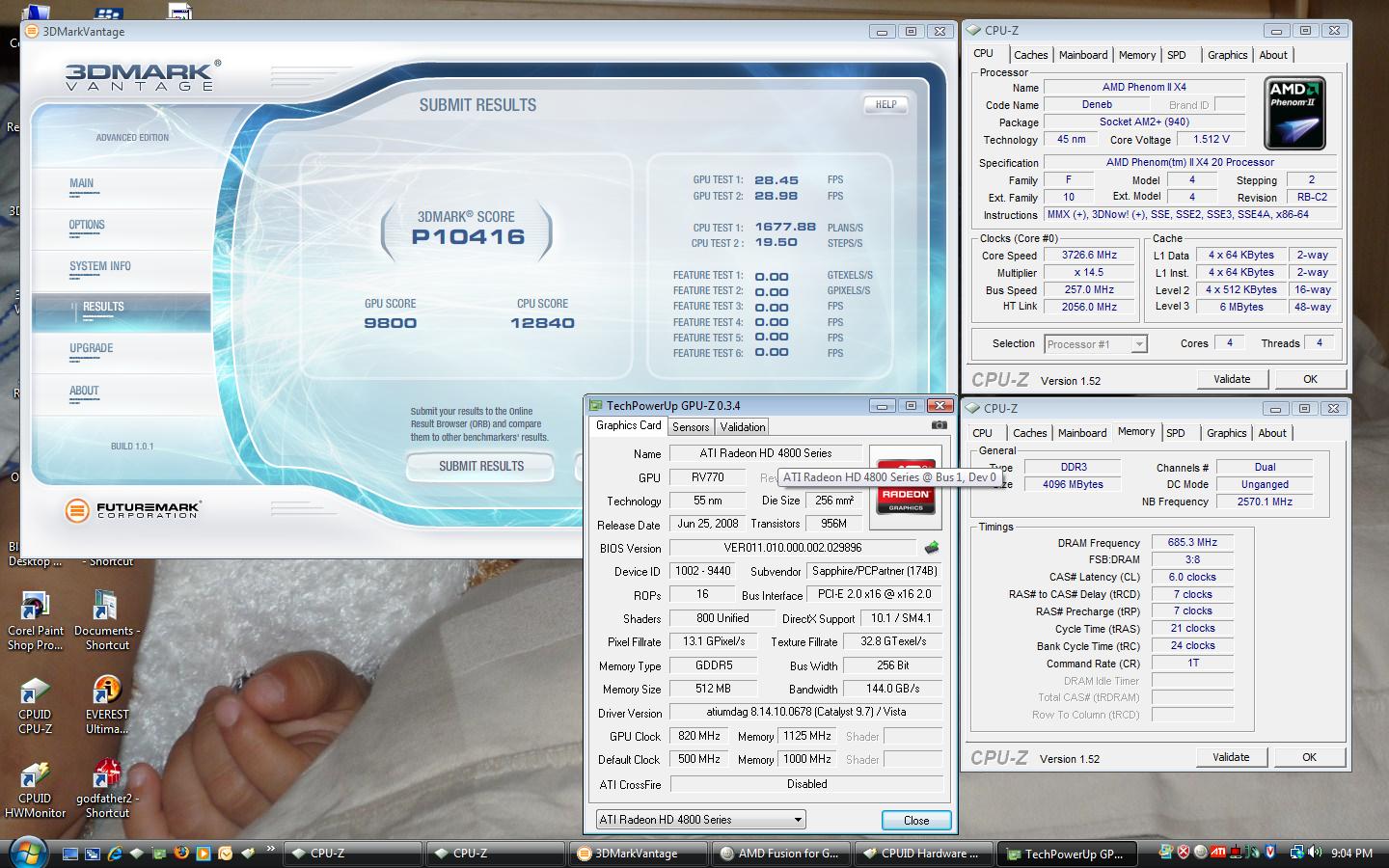This screenshot has width=1389, height=868.
Task: Open ABOUT in 3DMark Vantage sidebar
Action: click(x=84, y=391)
